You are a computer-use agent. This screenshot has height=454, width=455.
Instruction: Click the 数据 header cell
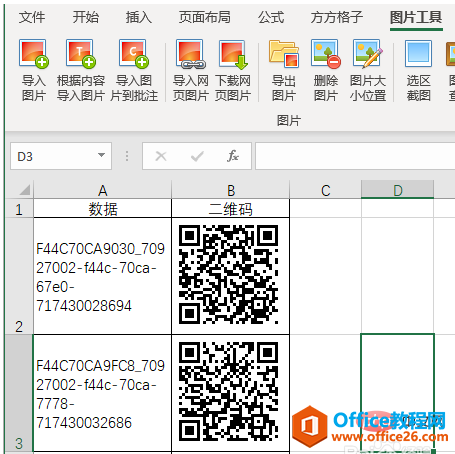click(102, 208)
